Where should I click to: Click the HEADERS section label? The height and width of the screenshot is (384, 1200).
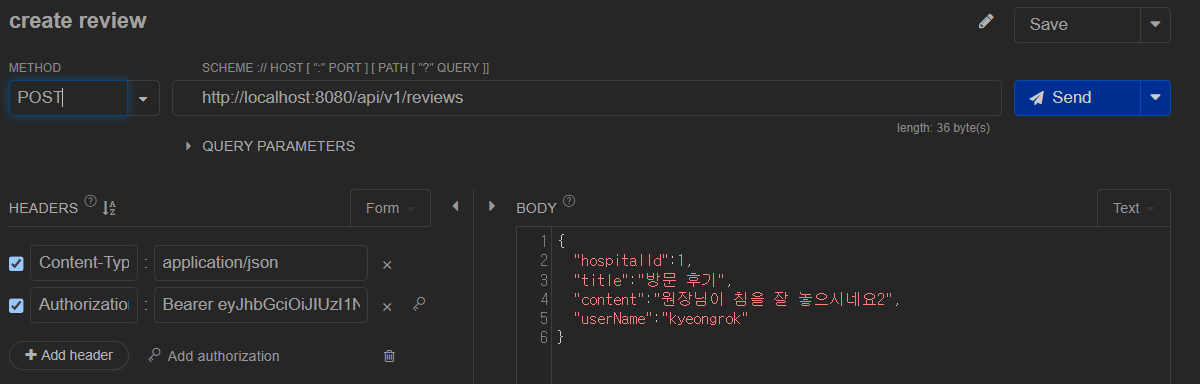[43, 208]
